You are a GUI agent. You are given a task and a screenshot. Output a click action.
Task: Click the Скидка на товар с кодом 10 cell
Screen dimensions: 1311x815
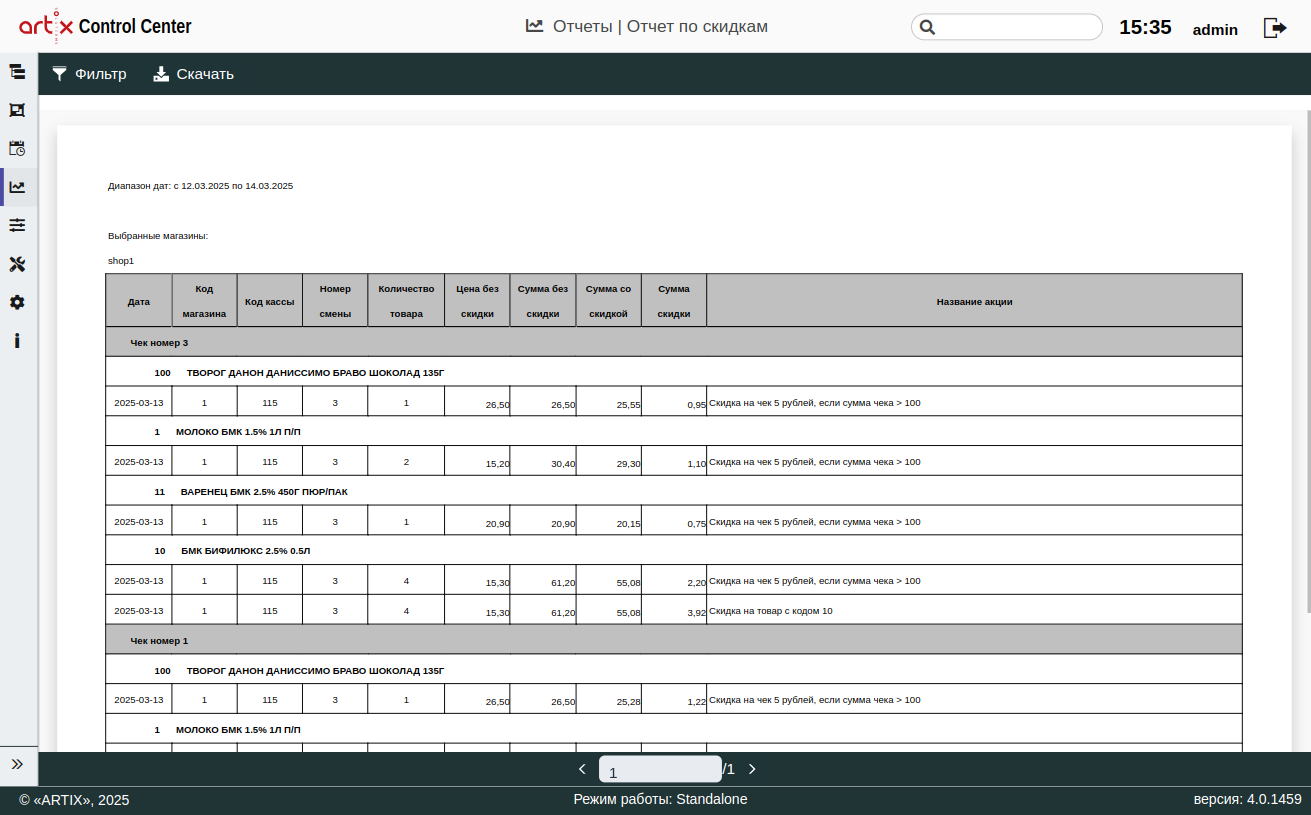point(974,610)
